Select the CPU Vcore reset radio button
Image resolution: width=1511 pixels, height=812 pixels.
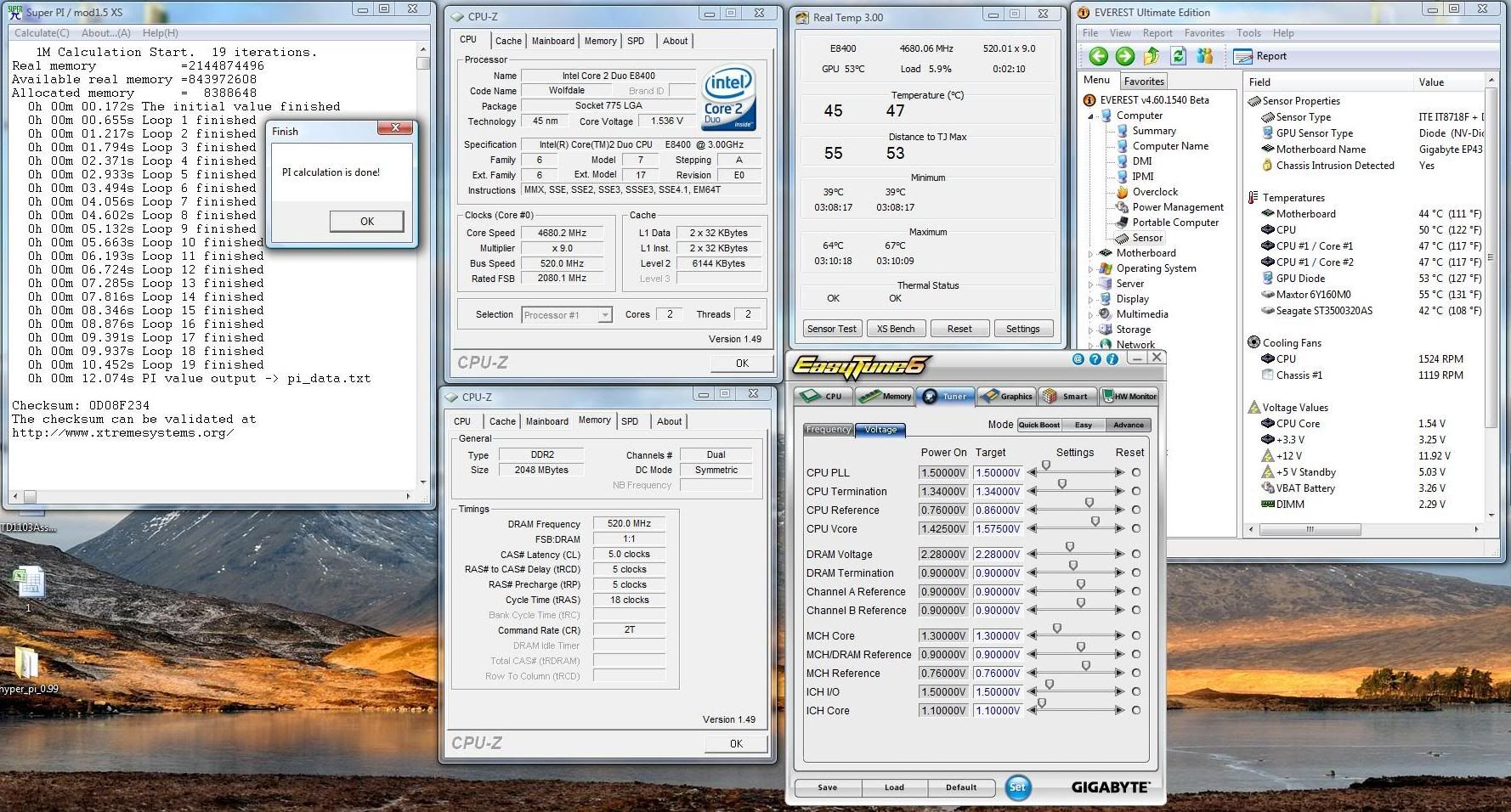click(1136, 528)
